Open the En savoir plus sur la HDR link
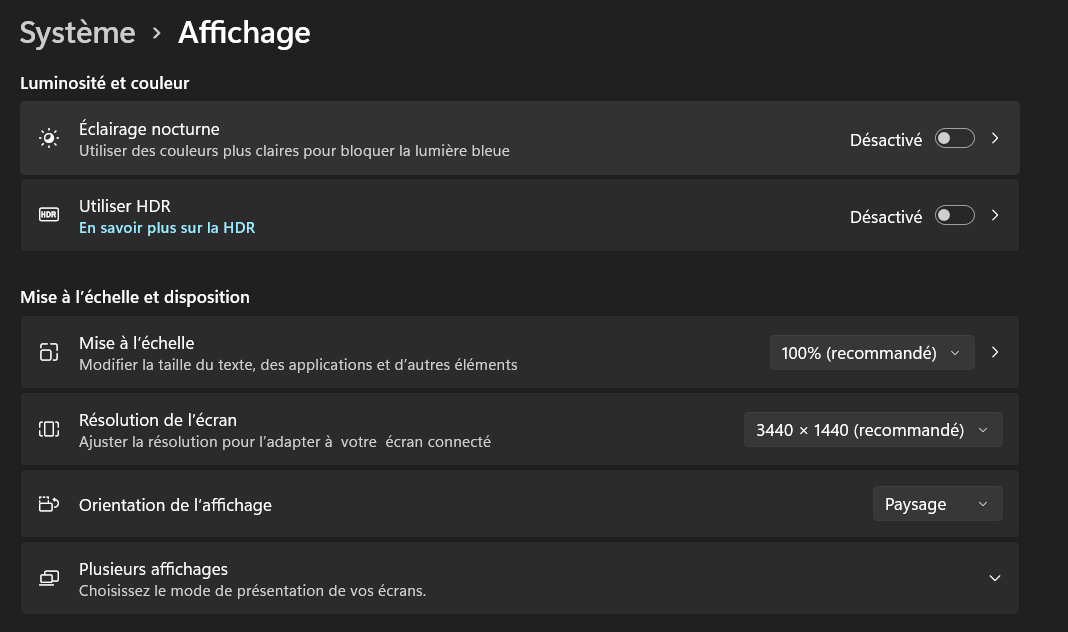Viewport: 1068px width, 632px height. click(x=167, y=228)
